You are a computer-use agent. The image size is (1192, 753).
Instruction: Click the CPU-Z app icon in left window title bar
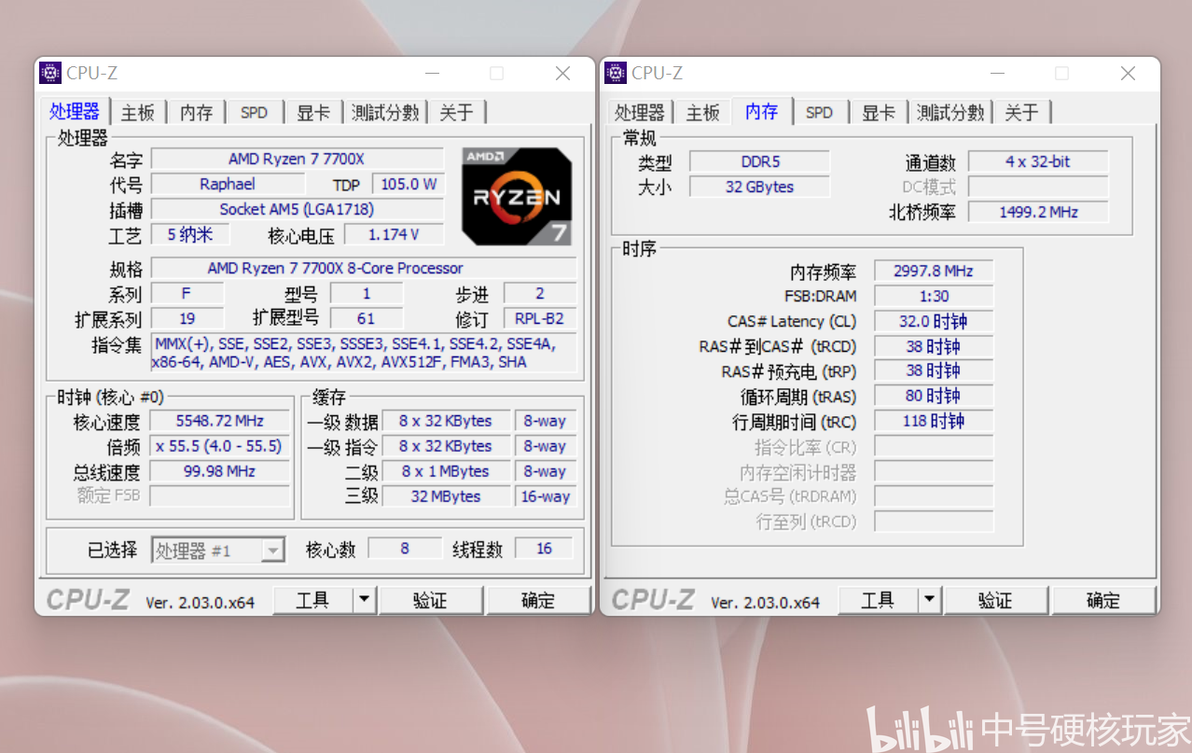[50, 73]
